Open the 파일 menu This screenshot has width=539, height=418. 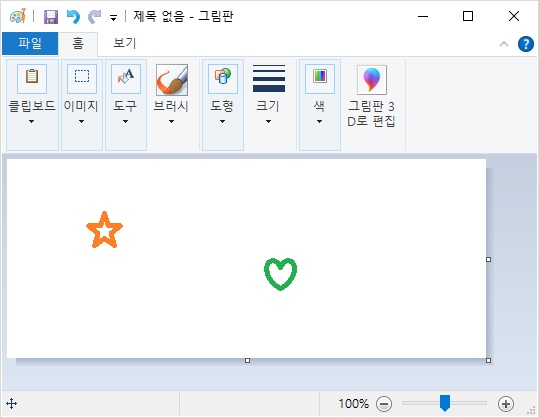click(x=30, y=43)
